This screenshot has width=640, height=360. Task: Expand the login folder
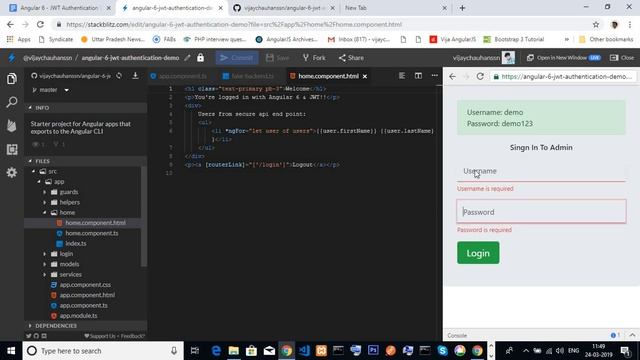point(45,254)
